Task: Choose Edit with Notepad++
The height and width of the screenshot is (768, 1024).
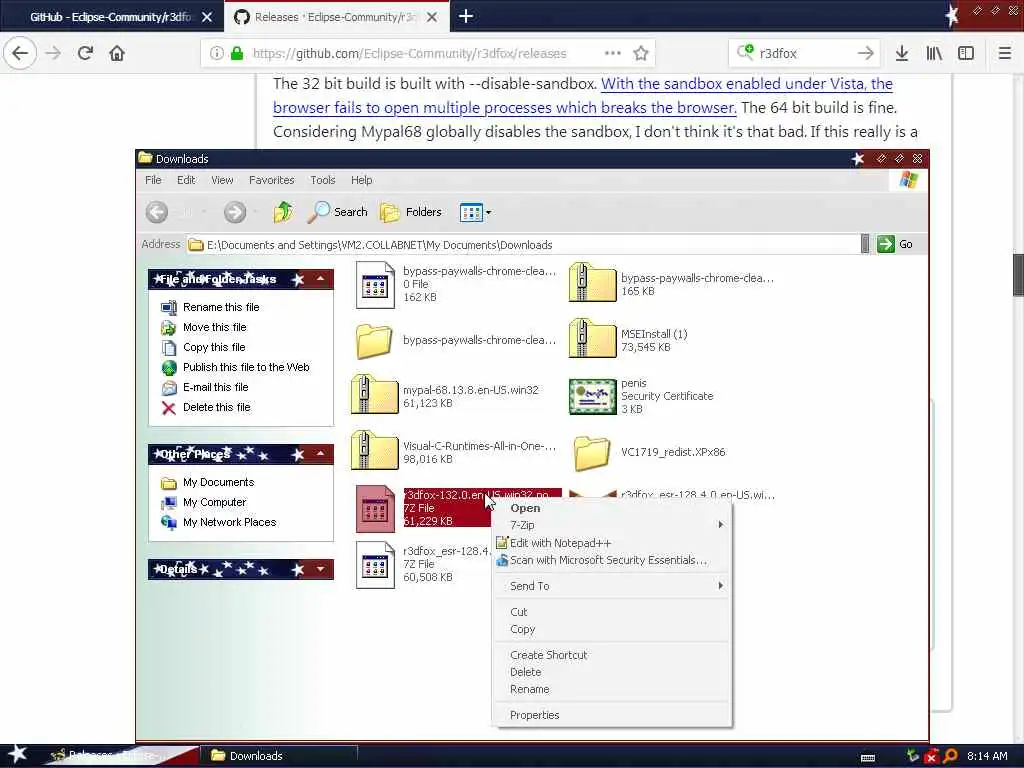Action: pyautogui.click(x=612, y=543)
